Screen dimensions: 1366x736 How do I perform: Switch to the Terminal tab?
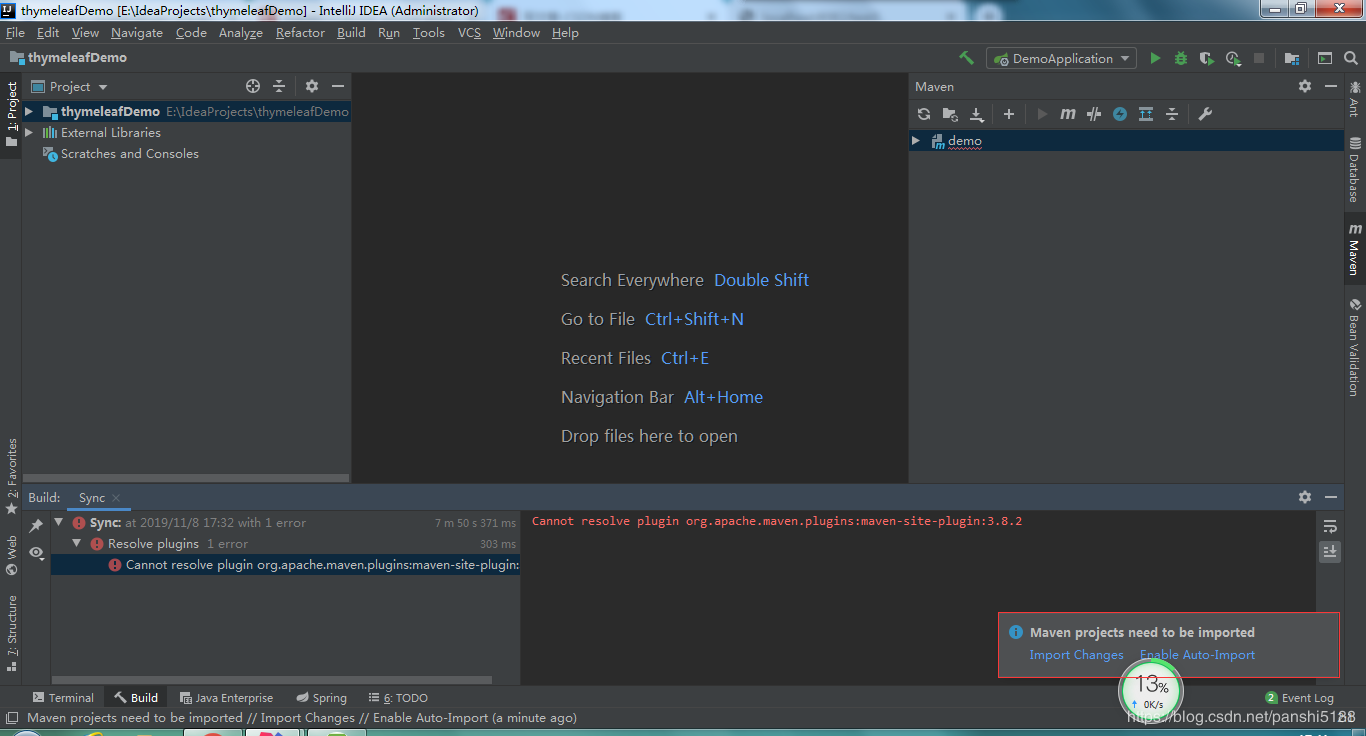click(64, 697)
